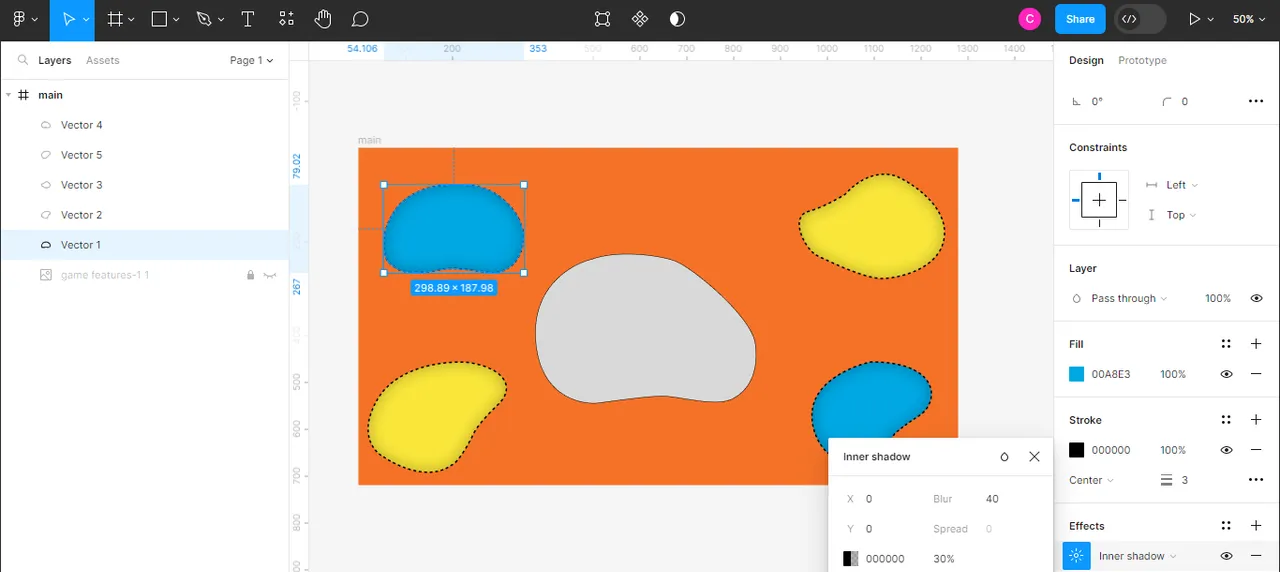
Task: Open Stroke style library icon
Action: 1226,420
